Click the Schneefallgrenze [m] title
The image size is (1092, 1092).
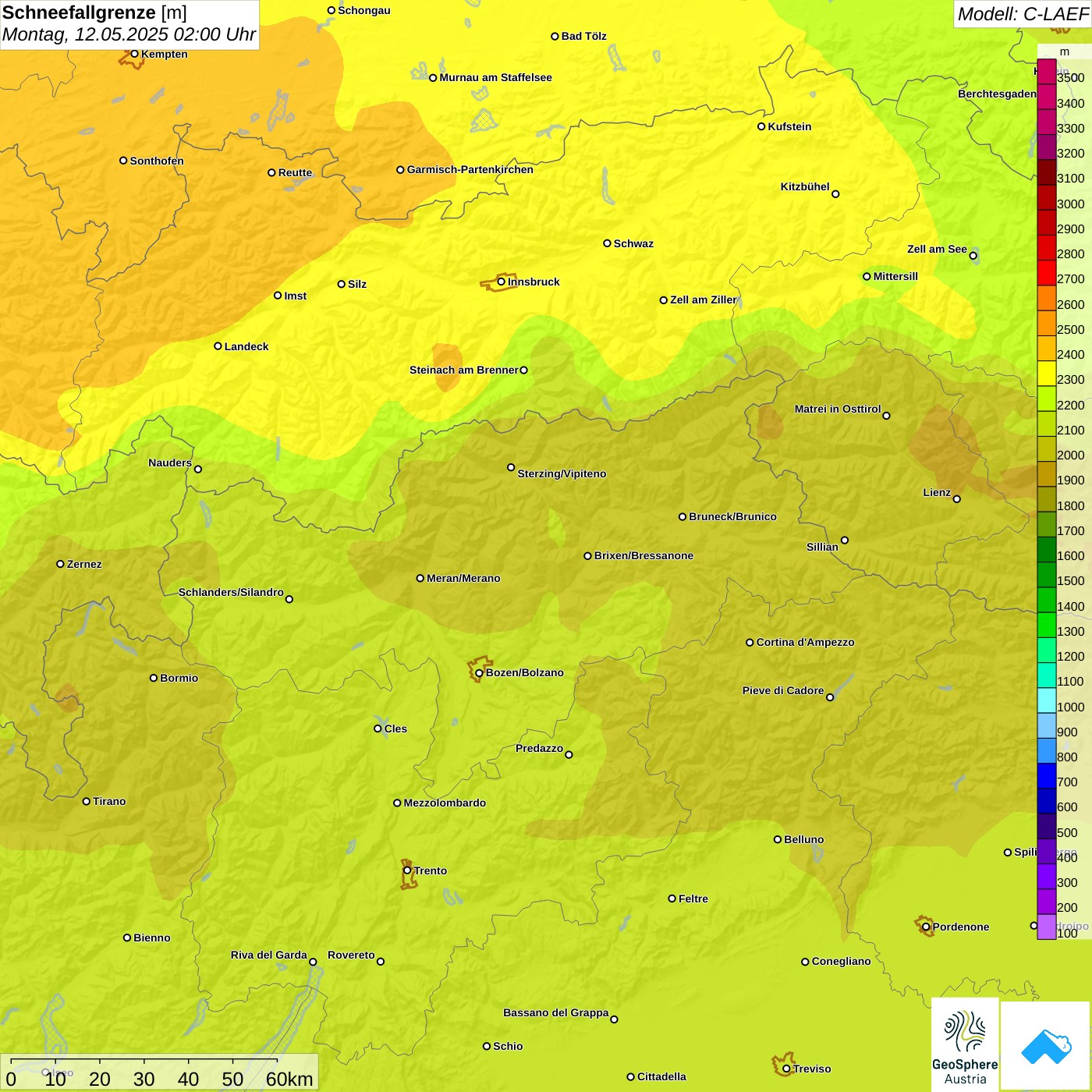coord(94,12)
